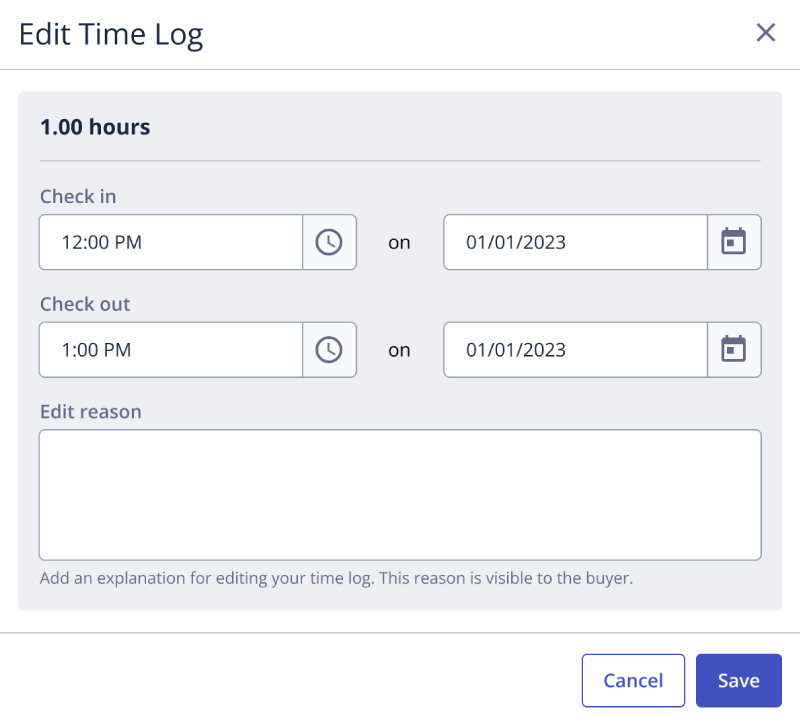The image size is (800, 728).
Task: Click the 12:00 PM check in time field
Action: (170, 242)
